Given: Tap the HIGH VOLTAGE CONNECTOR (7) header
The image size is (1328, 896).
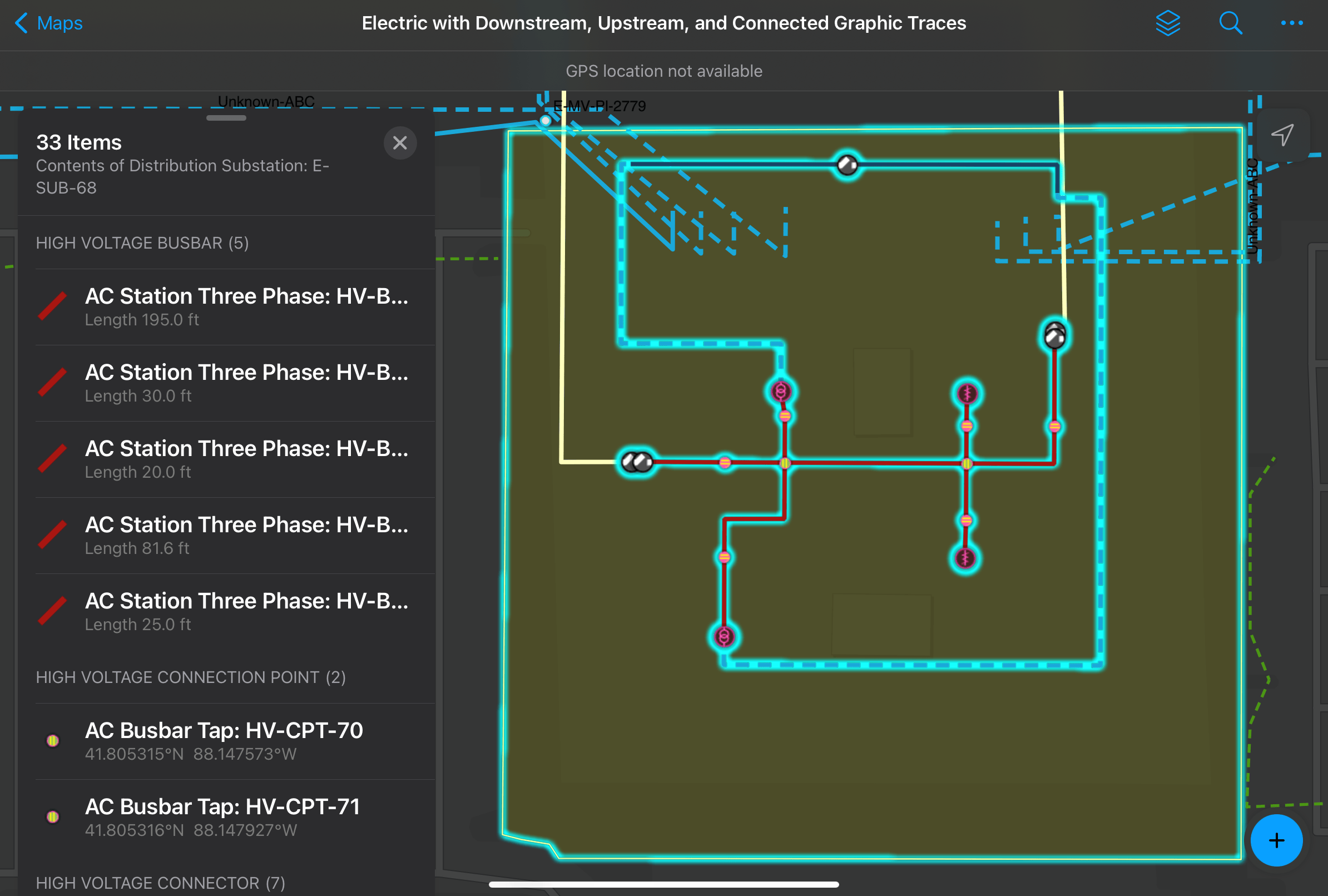Looking at the screenshot, I should tap(161, 882).
